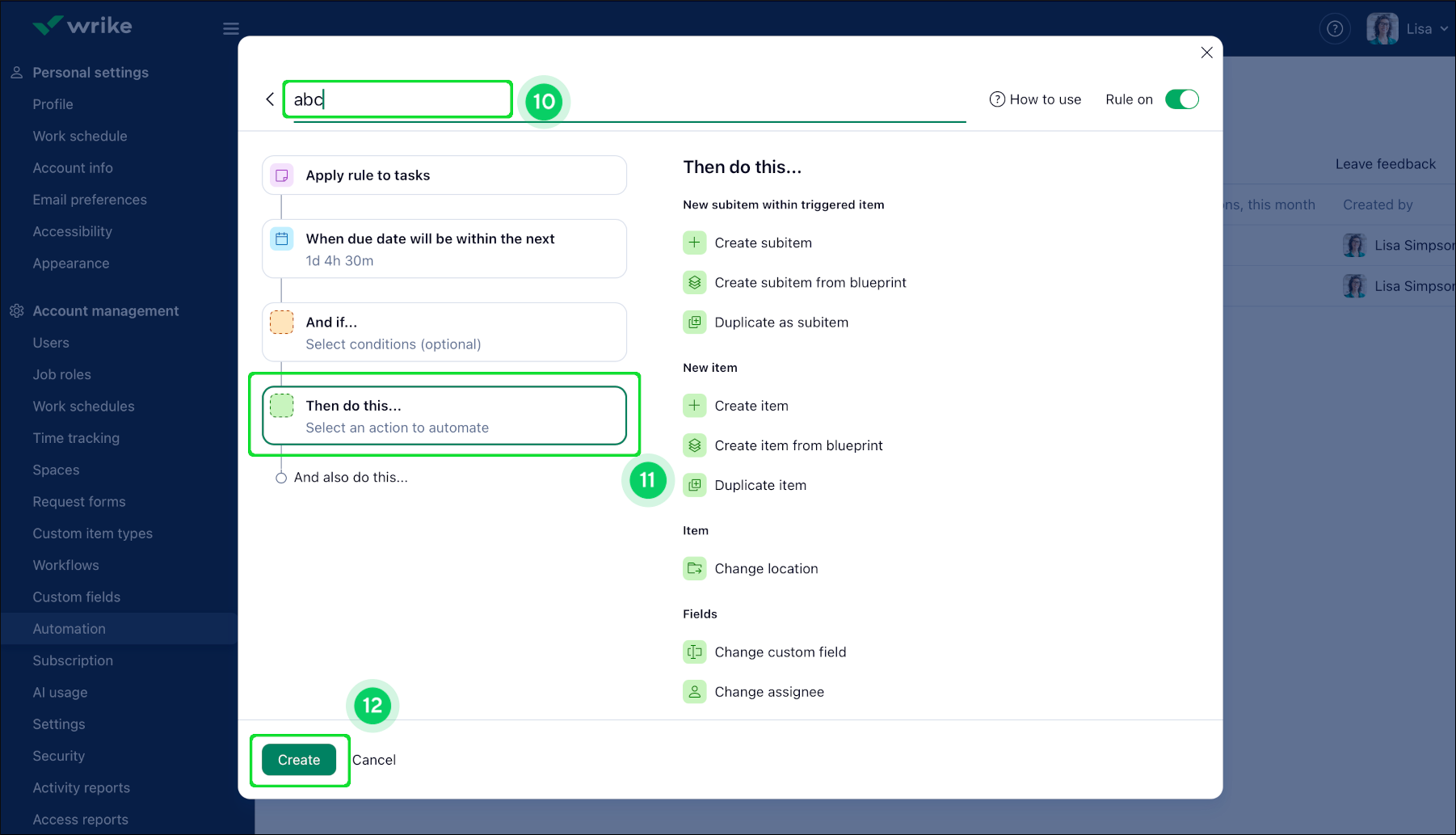The height and width of the screenshot is (835, 1456).
Task: Toggle the hamburger sidebar menu
Action: click(231, 29)
